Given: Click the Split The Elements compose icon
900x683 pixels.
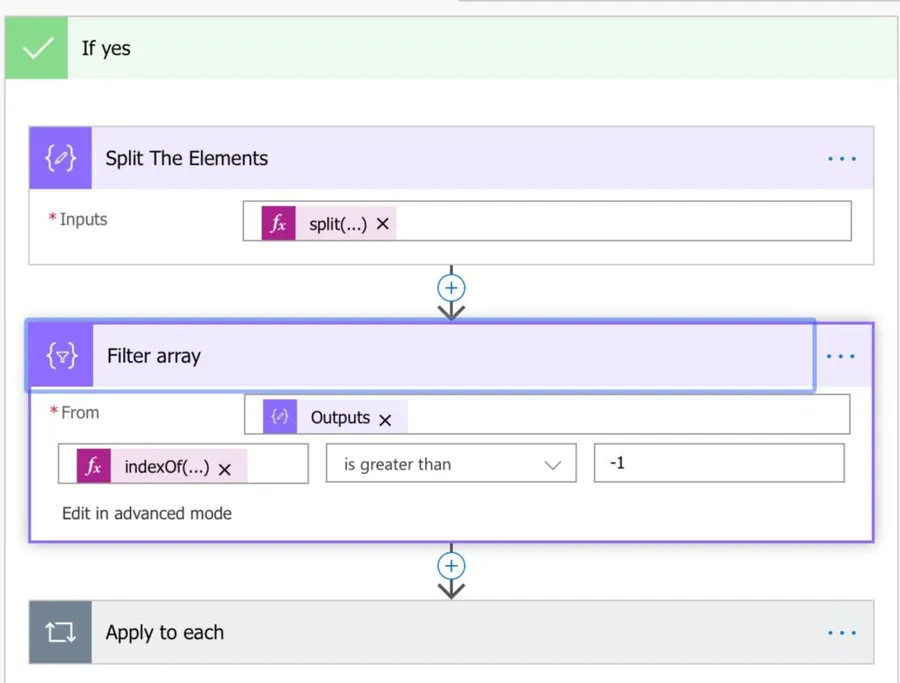Looking at the screenshot, I should click(60, 158).
